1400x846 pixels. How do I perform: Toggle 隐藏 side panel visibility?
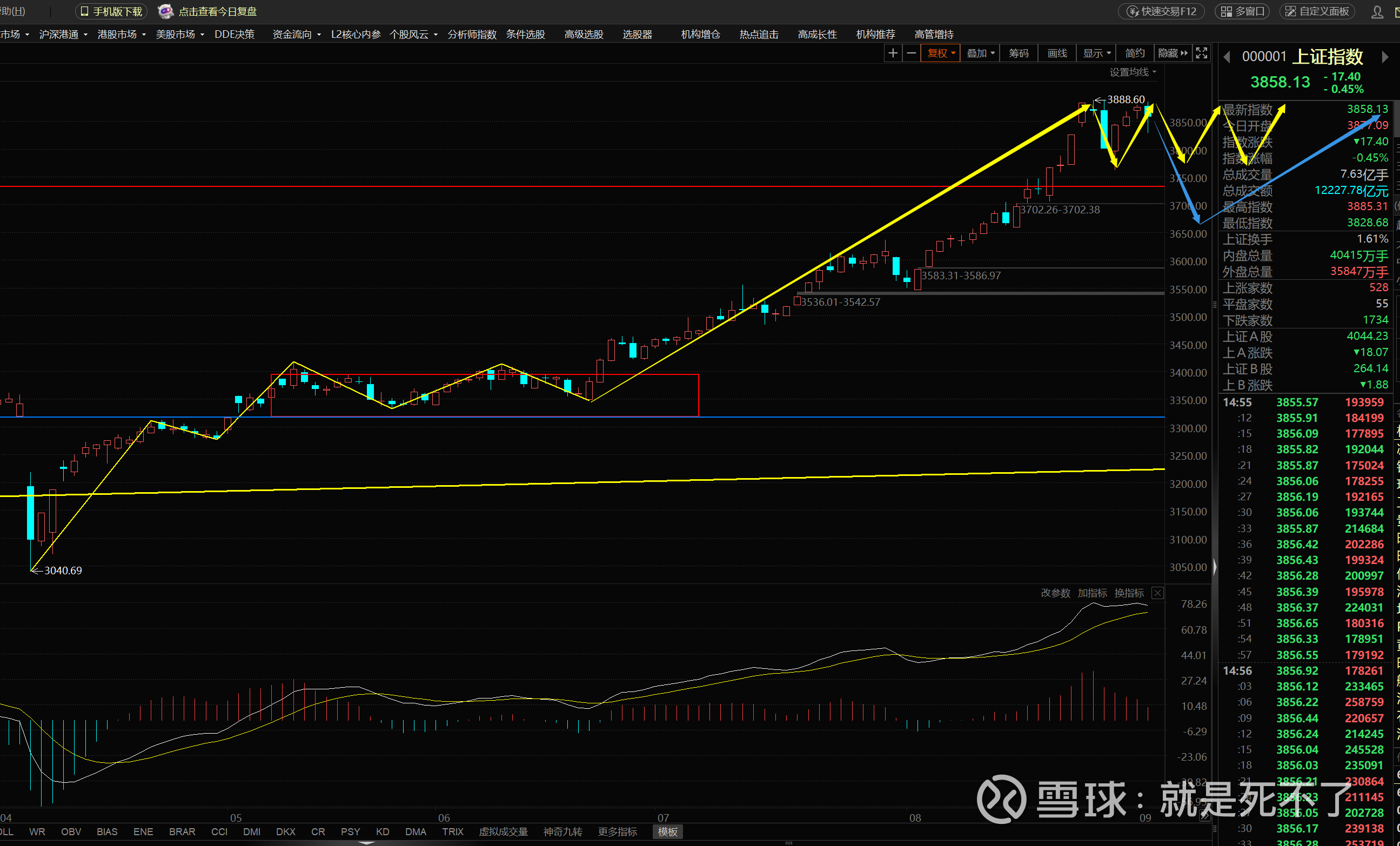click(x=1173, y=53)
